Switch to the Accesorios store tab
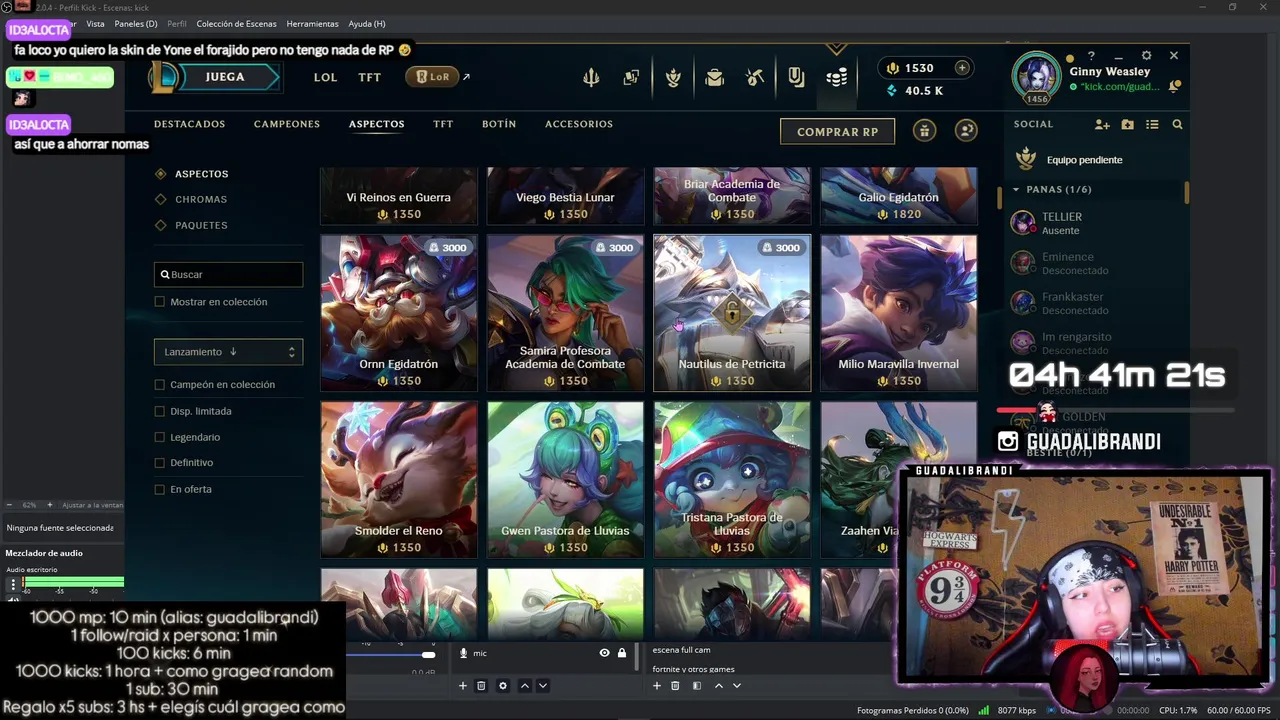 pyautogui.click(x=579, y=124)
